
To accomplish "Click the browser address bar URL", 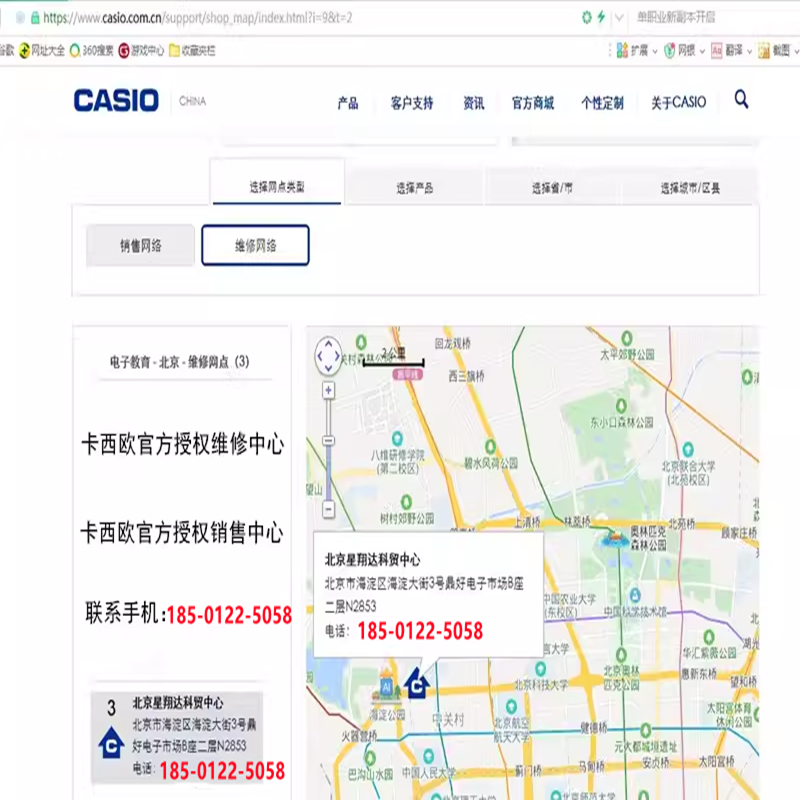I will tap(197, 18).
